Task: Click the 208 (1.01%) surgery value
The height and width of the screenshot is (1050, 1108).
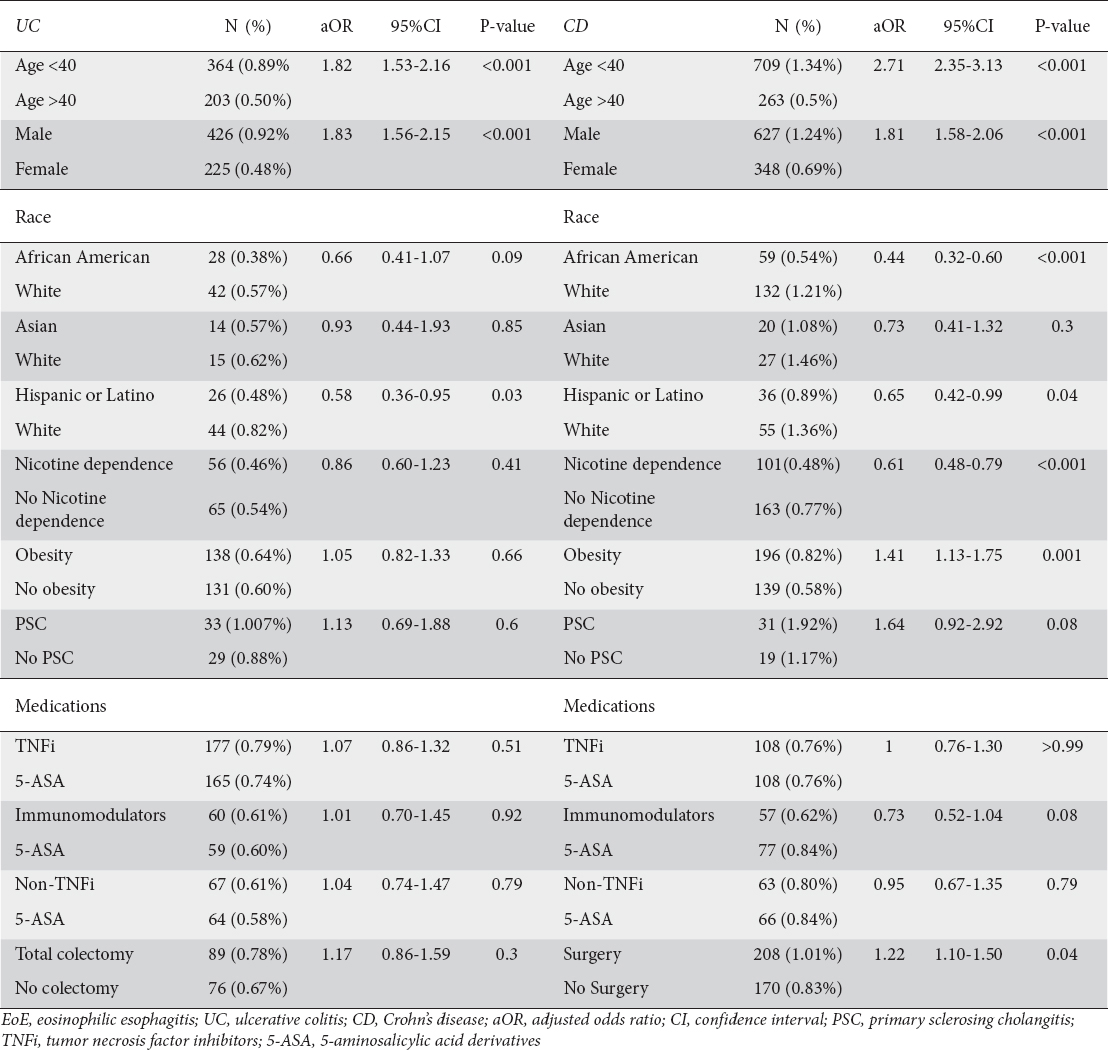Action: (x=795, y=954)
